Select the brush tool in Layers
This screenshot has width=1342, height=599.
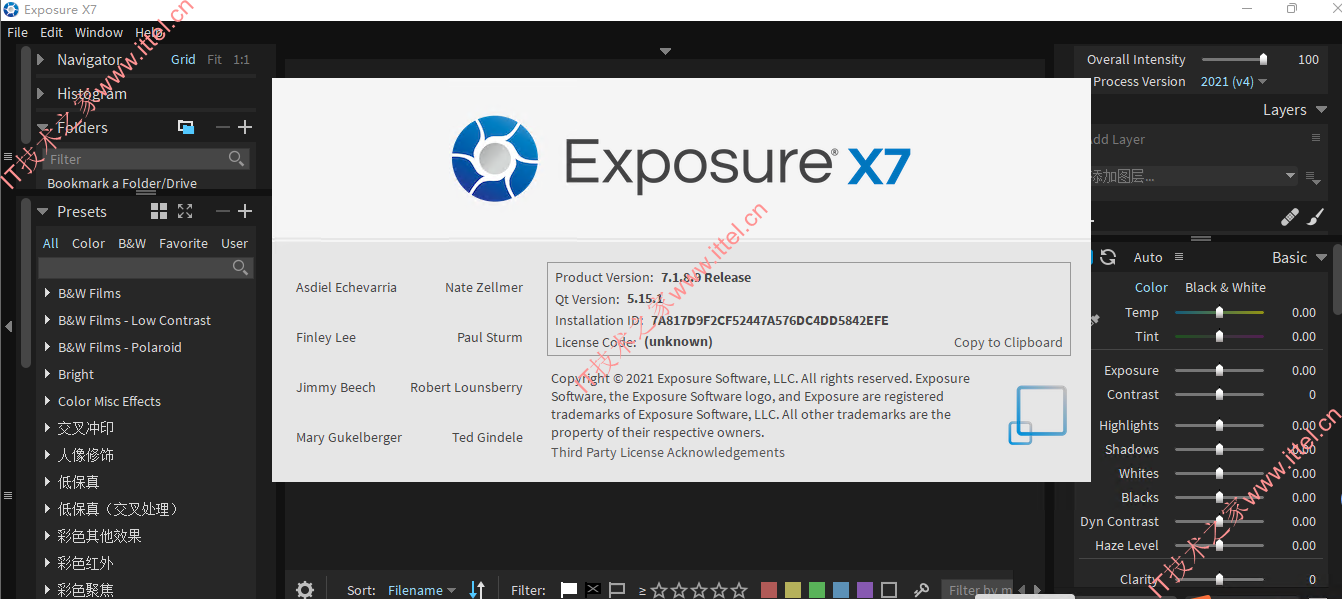point(1315,216)
